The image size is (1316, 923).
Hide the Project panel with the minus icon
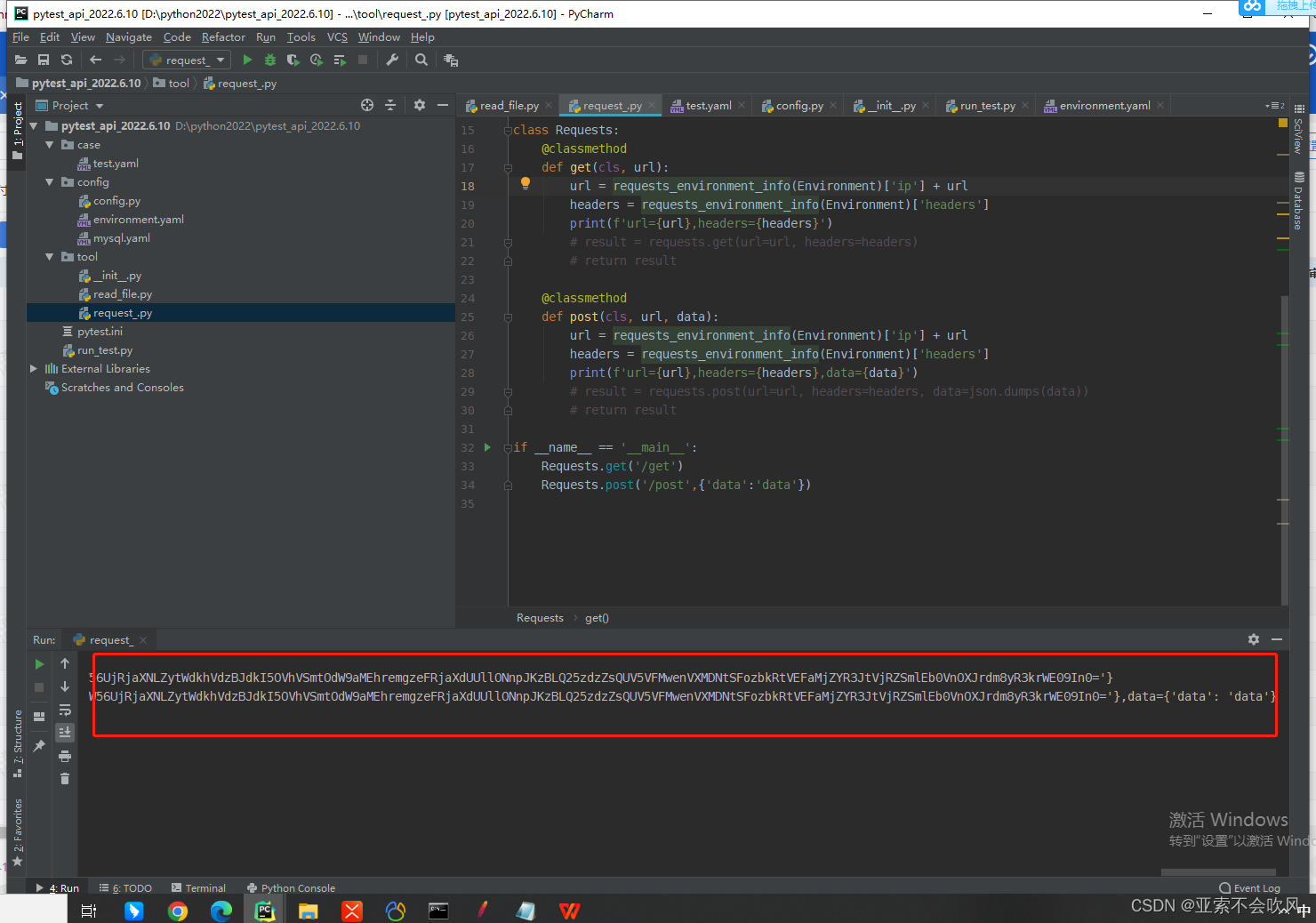[x=443, y=105]
